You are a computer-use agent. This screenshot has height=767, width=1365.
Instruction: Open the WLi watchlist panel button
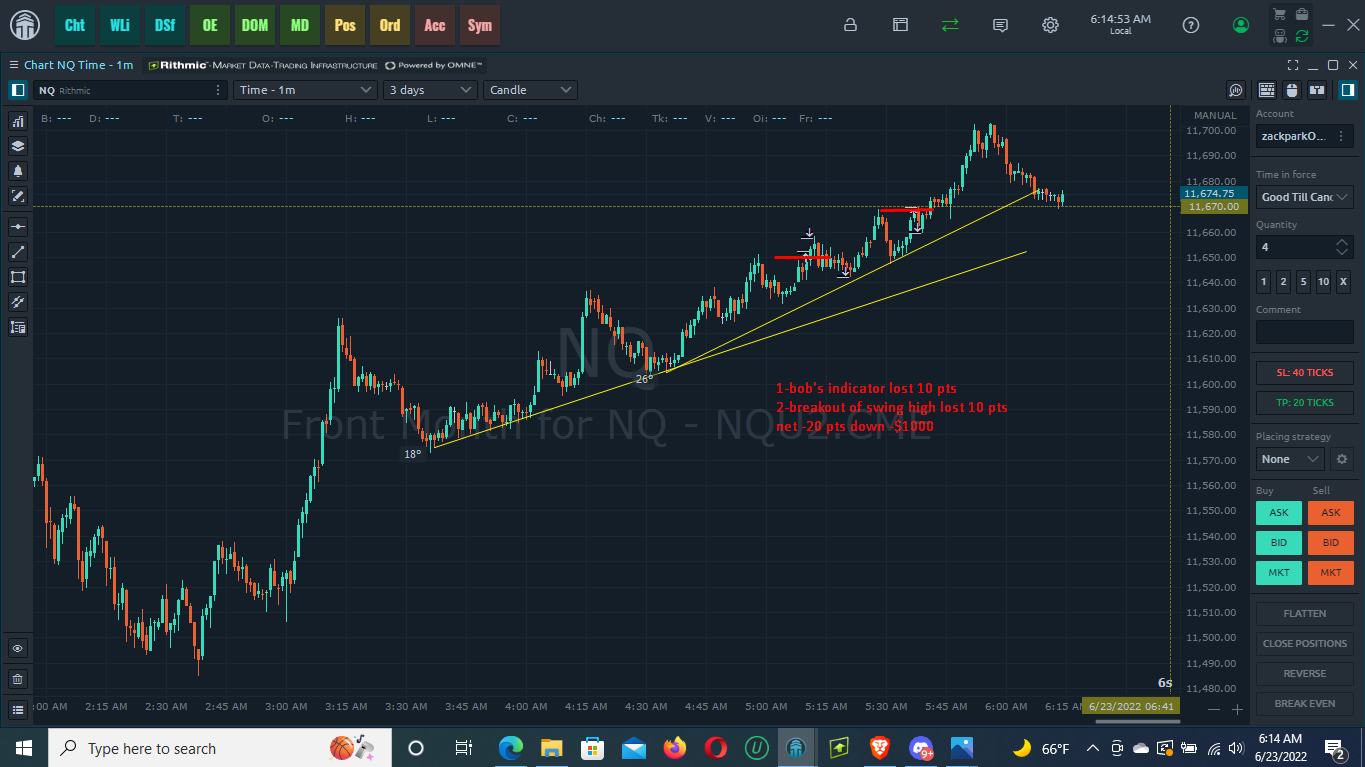pyautogui.click(x=120, y=25)
